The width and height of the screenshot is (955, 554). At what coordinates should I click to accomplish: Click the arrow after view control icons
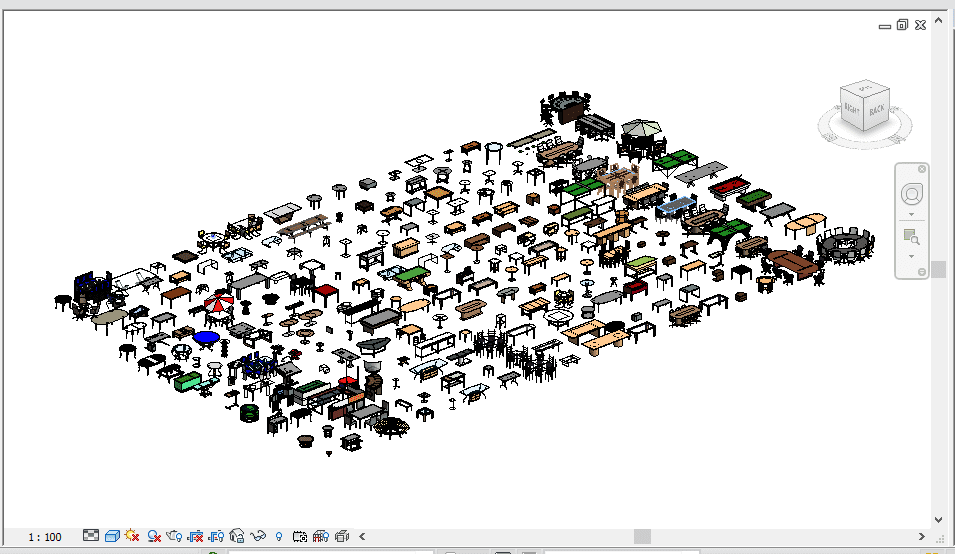pos(362,537)
